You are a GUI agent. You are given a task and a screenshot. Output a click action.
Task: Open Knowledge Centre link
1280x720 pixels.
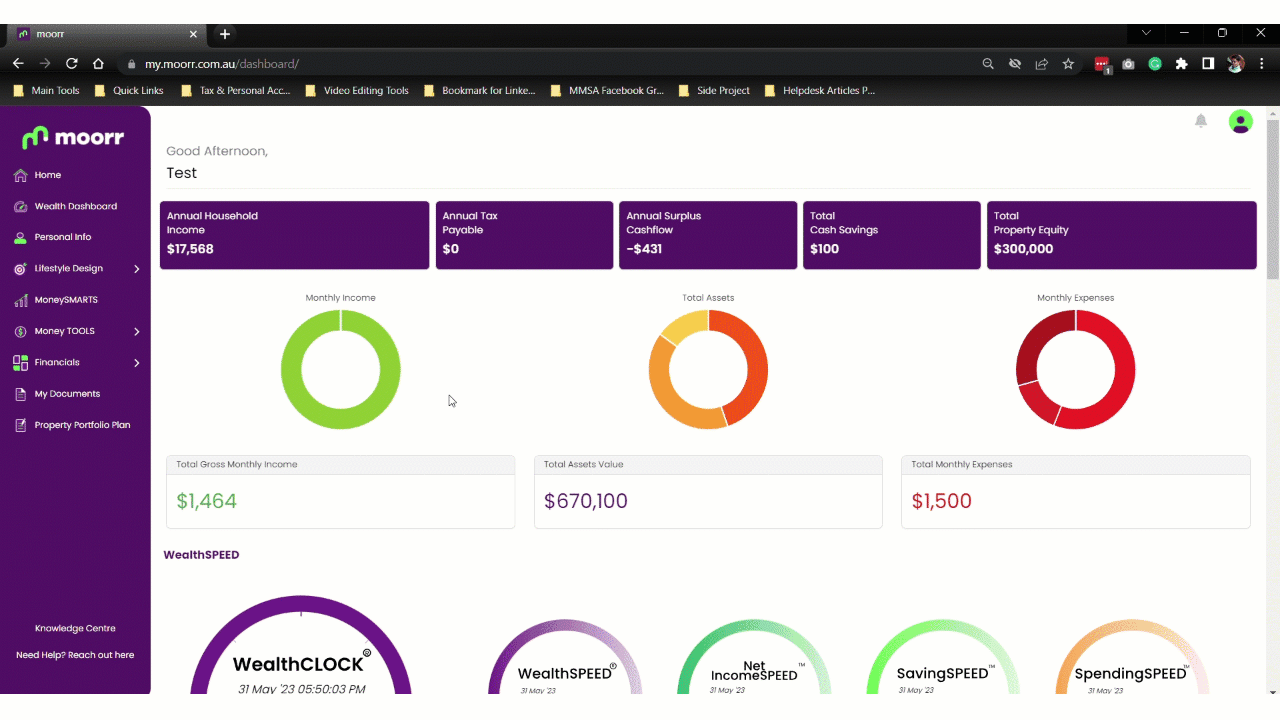click(x=75, y=629)
